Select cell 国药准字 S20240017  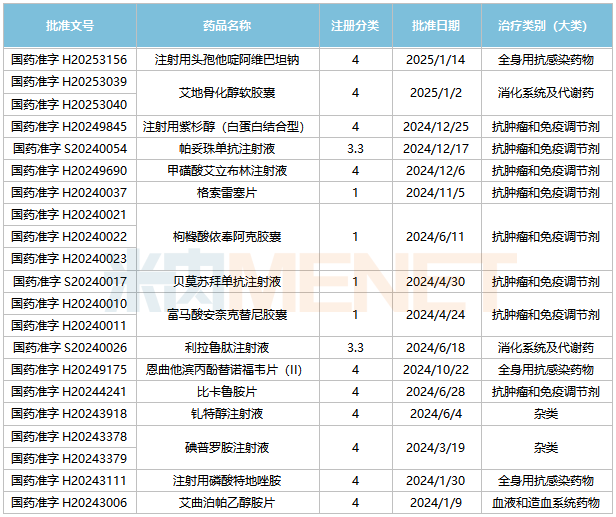[70, 281]
